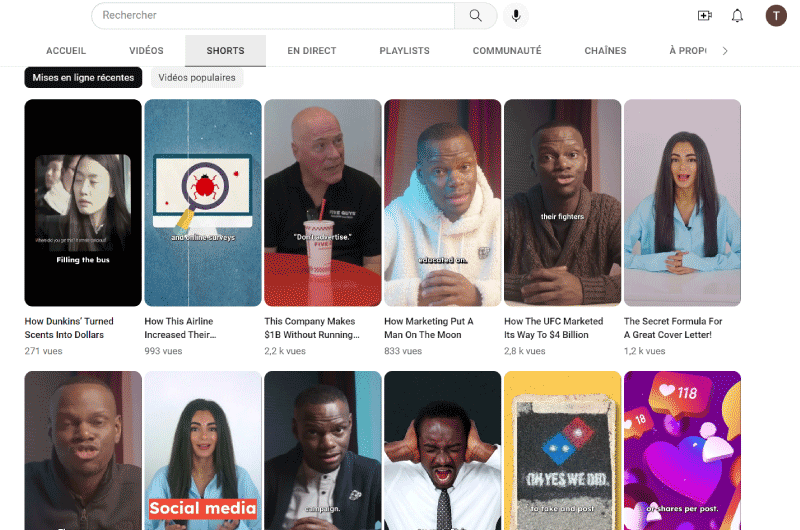Screen dimensions: 800x530
Task: Click the 1,2 k vues view count
Action: point(645,351)
